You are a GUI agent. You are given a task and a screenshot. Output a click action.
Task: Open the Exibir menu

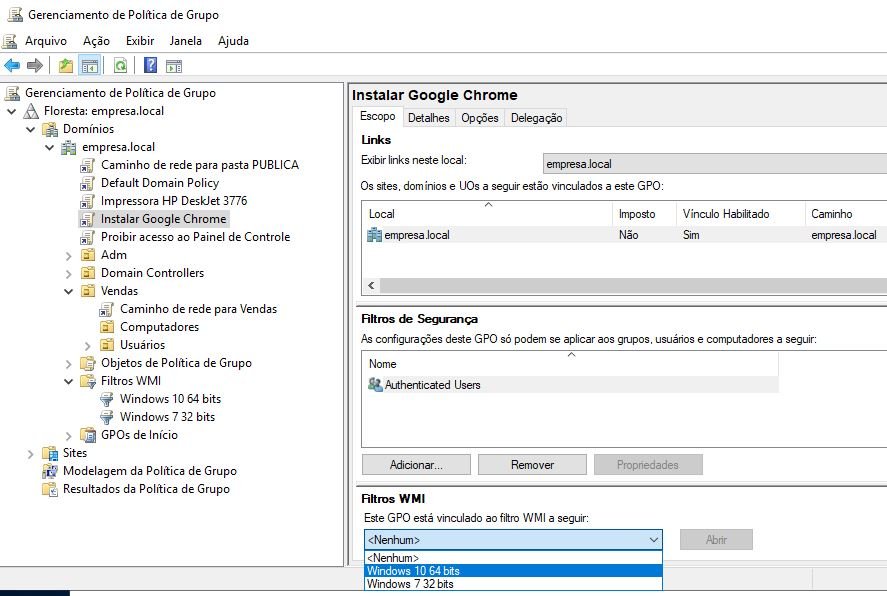coord(140,41)
